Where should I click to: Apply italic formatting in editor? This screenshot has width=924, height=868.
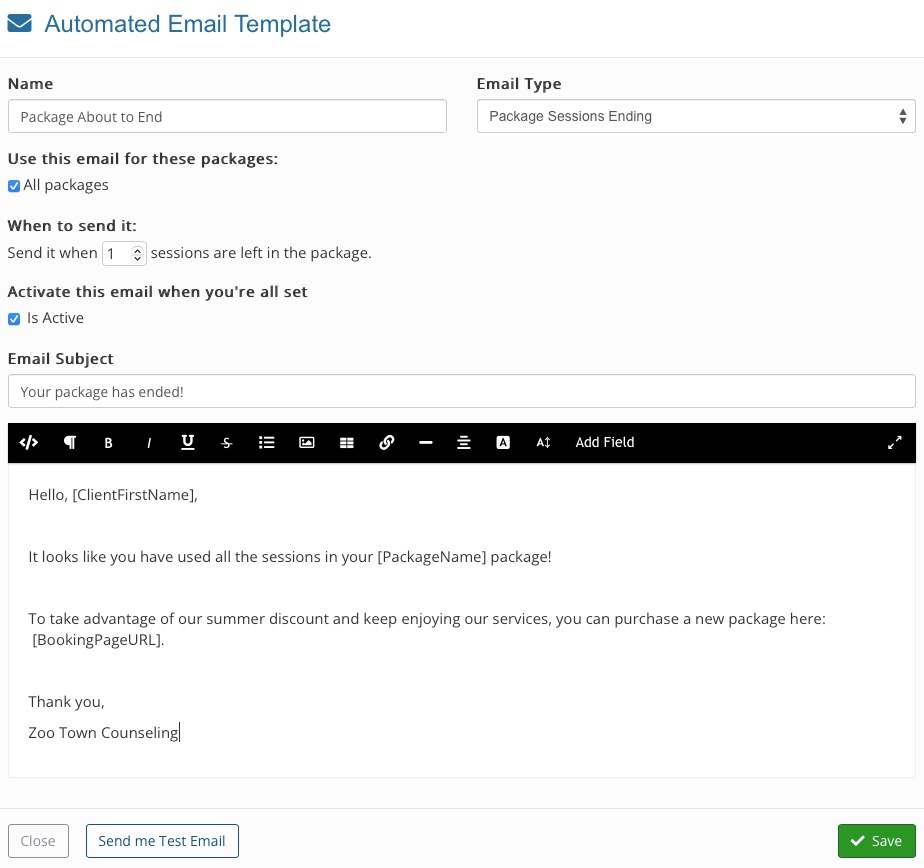click(149, 443)
